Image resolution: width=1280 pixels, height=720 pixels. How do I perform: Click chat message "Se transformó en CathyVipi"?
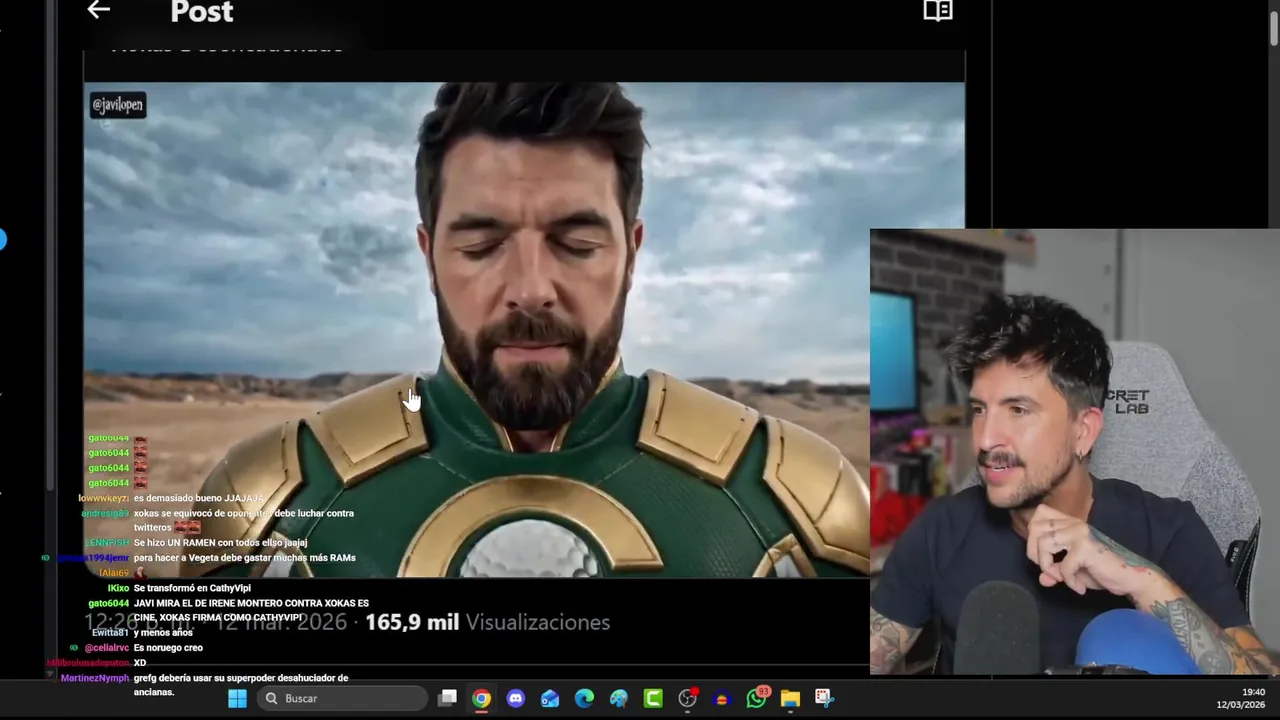pyautogui.click(x=192, y=588)
